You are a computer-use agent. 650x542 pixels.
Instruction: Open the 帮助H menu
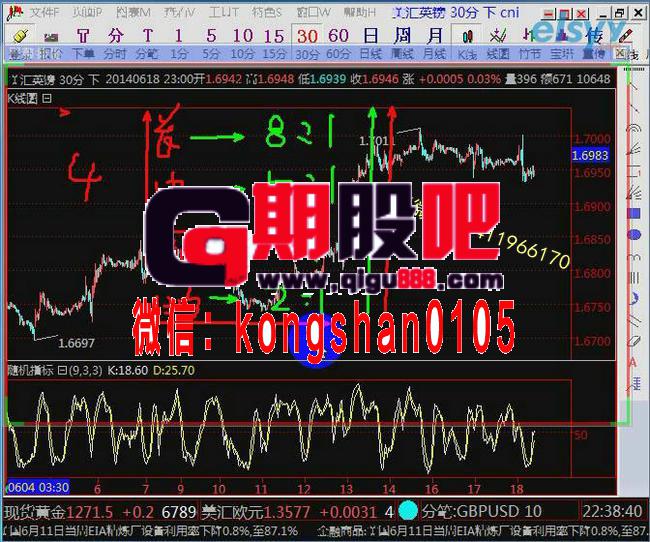point(359,12)
